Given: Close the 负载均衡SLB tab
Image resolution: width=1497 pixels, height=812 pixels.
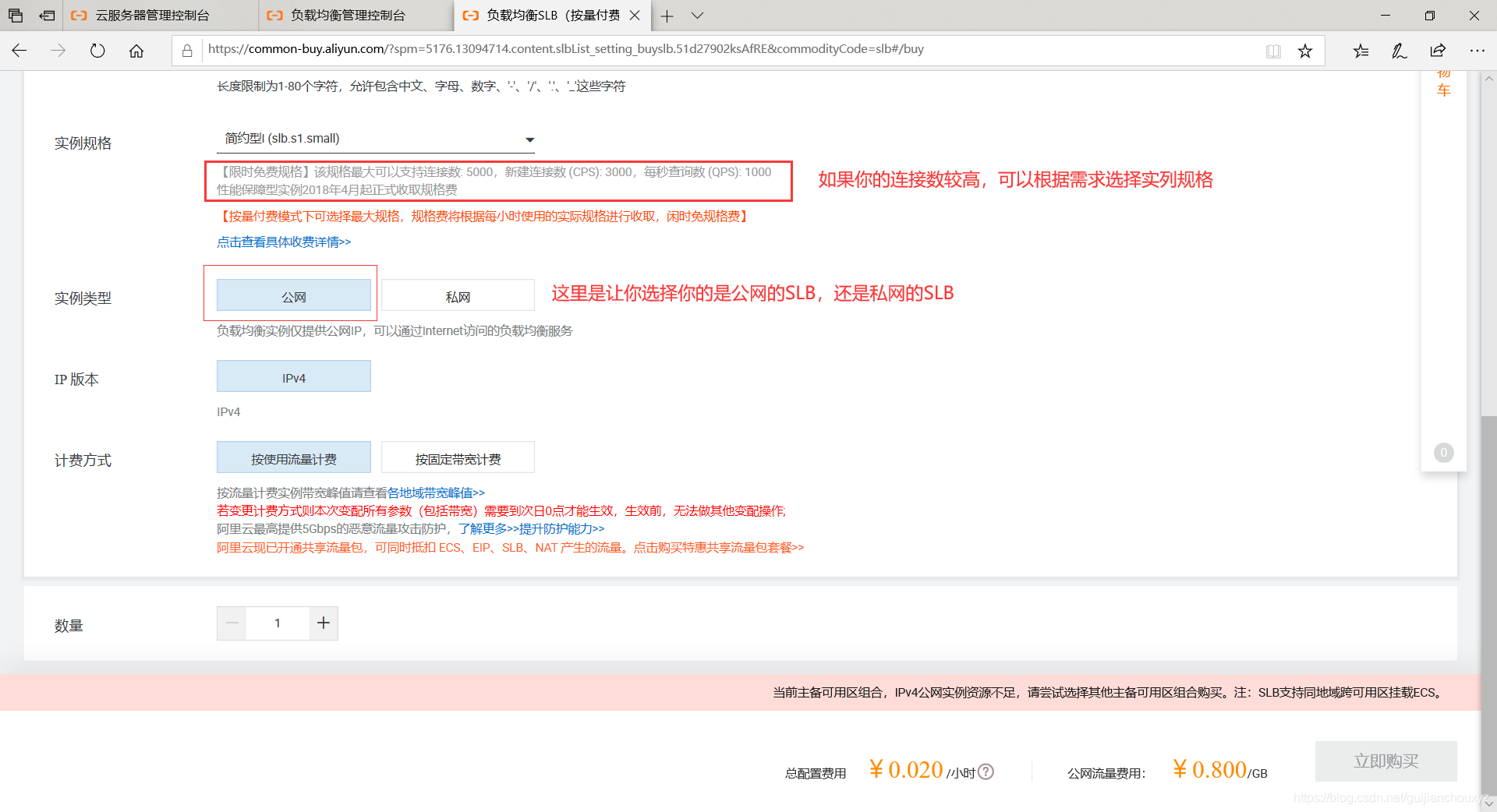Looking at the screenshot, I should 635,16.
